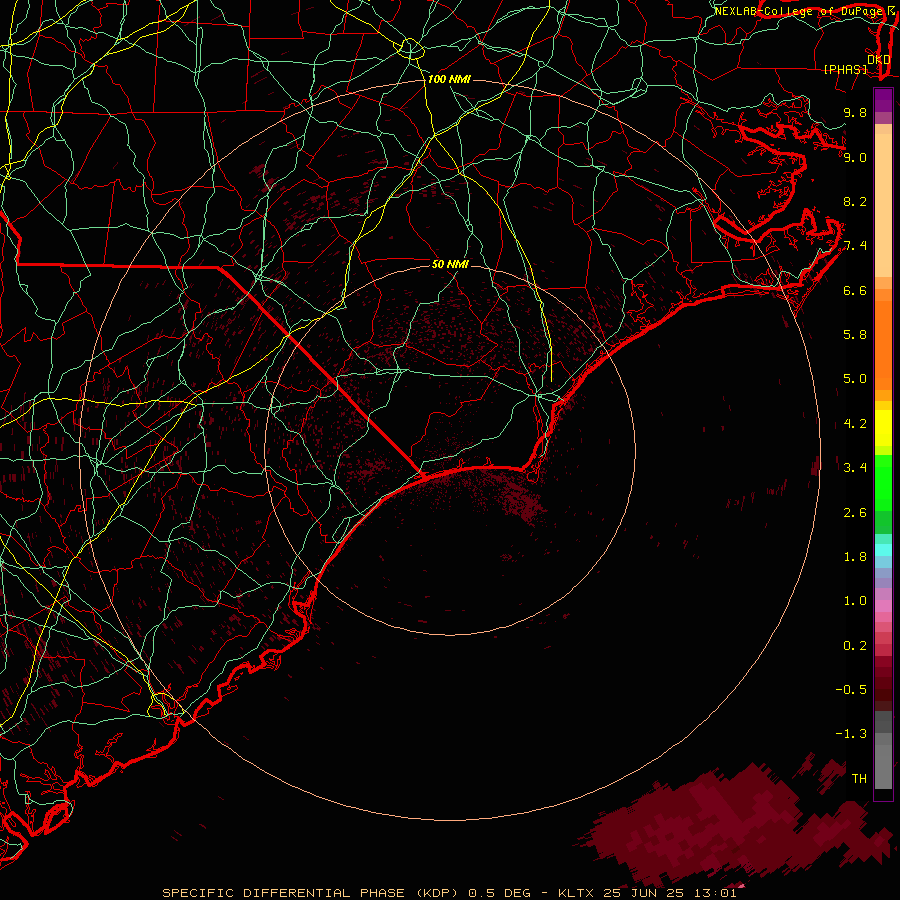900x900 pixels.
Task: Click the 5.8 scale value
Action: 855,335
